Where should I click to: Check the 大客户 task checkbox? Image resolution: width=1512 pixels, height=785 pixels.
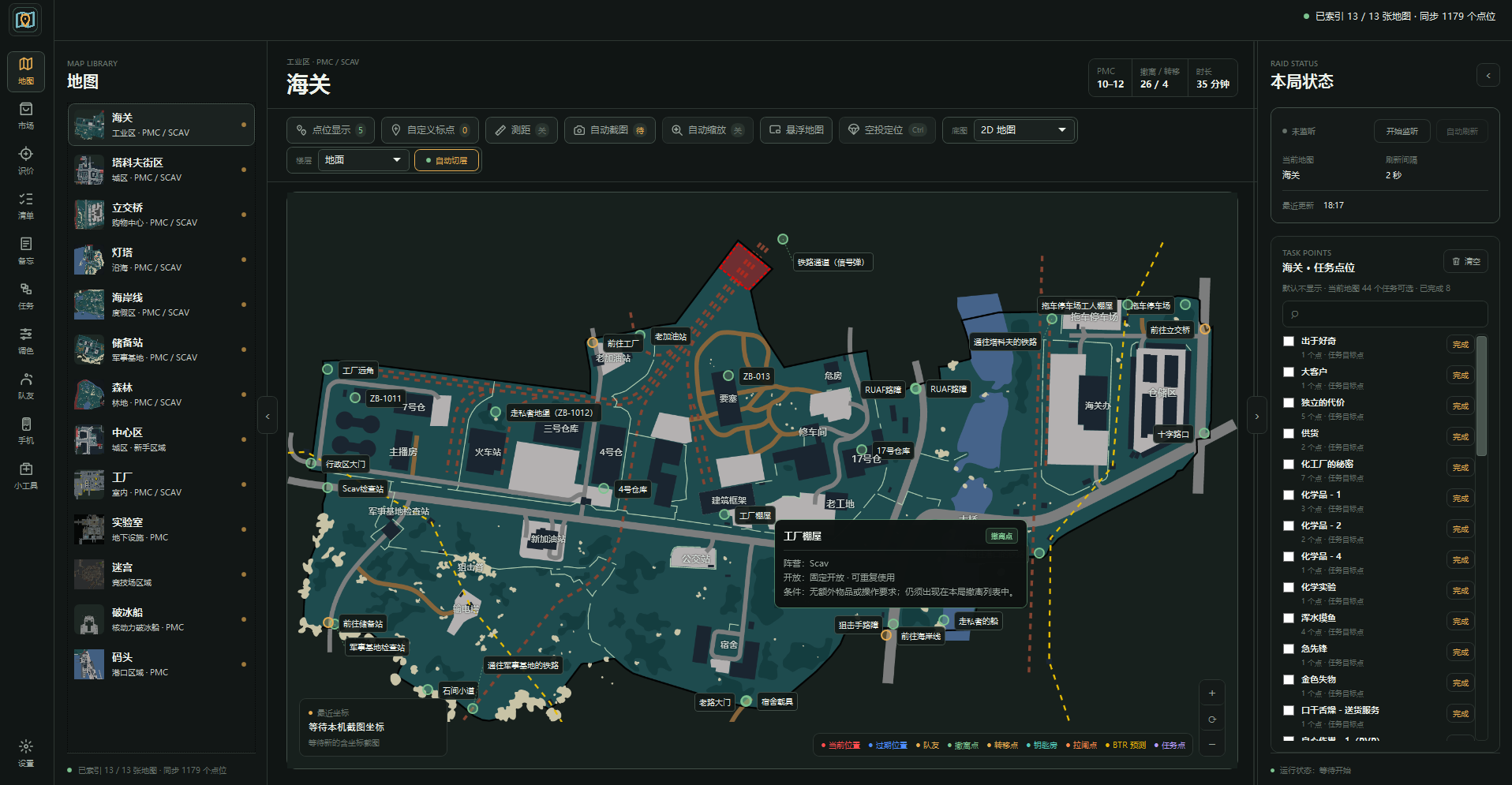(x=1289, y=372)
